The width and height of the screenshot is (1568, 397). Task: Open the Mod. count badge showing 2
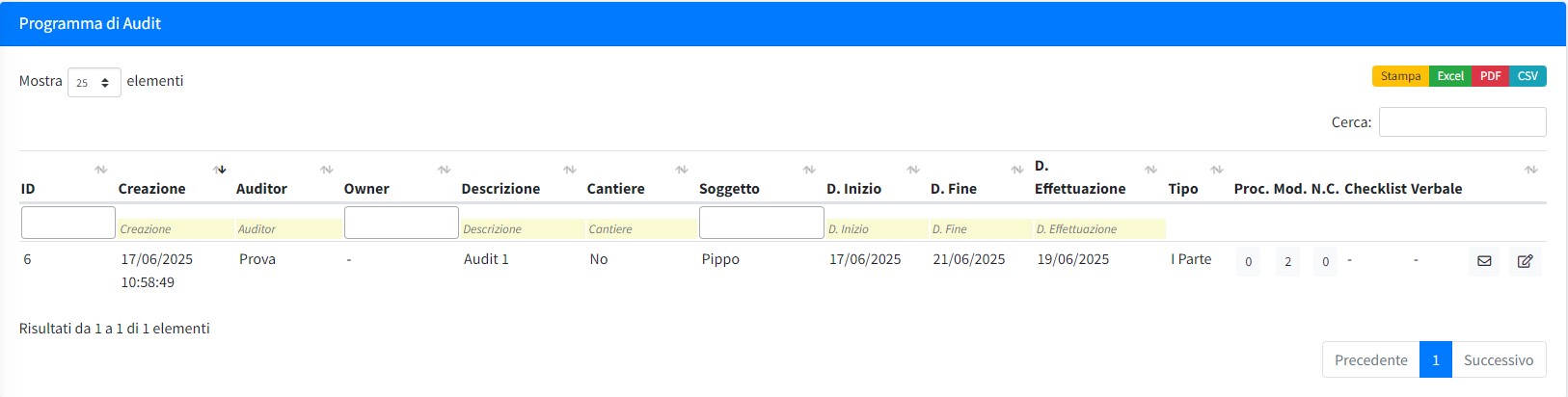coord(1287,261)
